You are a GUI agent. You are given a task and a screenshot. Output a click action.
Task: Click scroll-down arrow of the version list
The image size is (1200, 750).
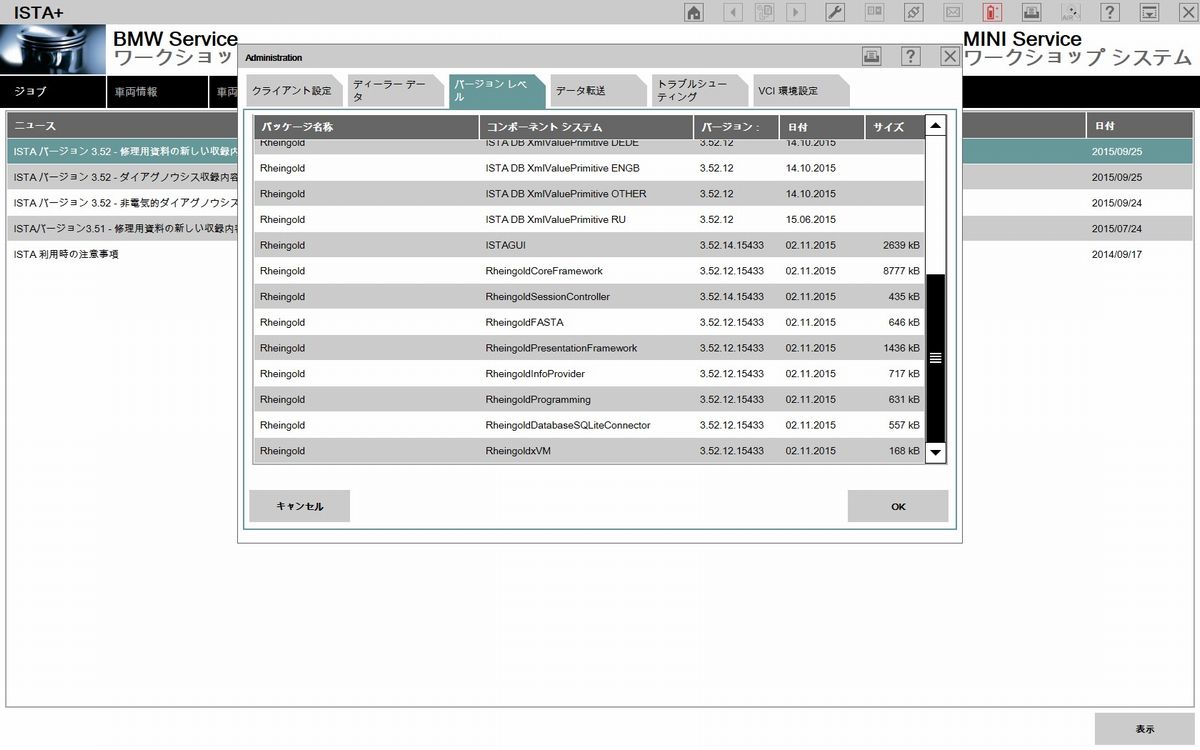(x=936, y=452)
